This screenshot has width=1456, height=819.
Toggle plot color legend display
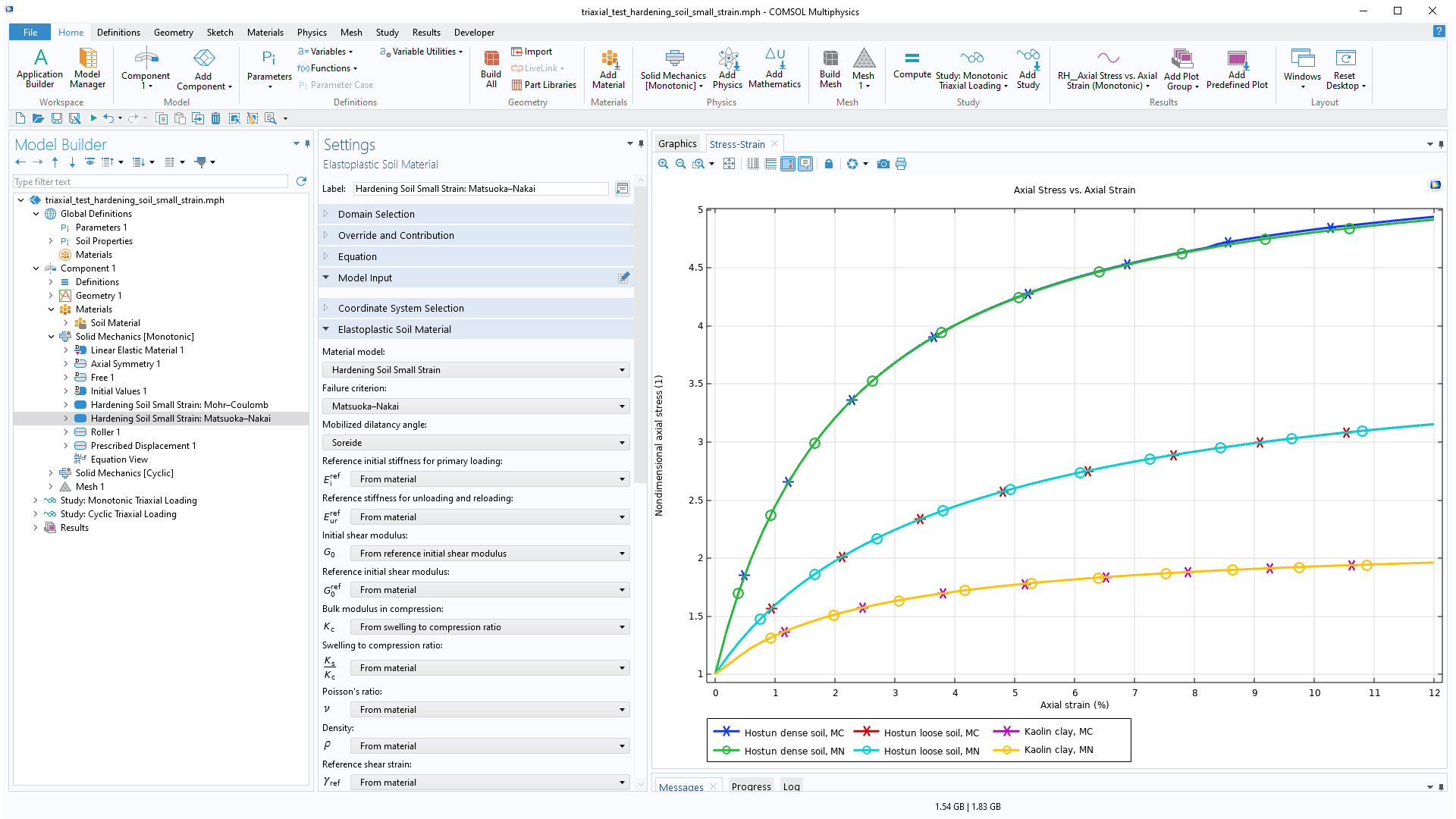(788, 164)
